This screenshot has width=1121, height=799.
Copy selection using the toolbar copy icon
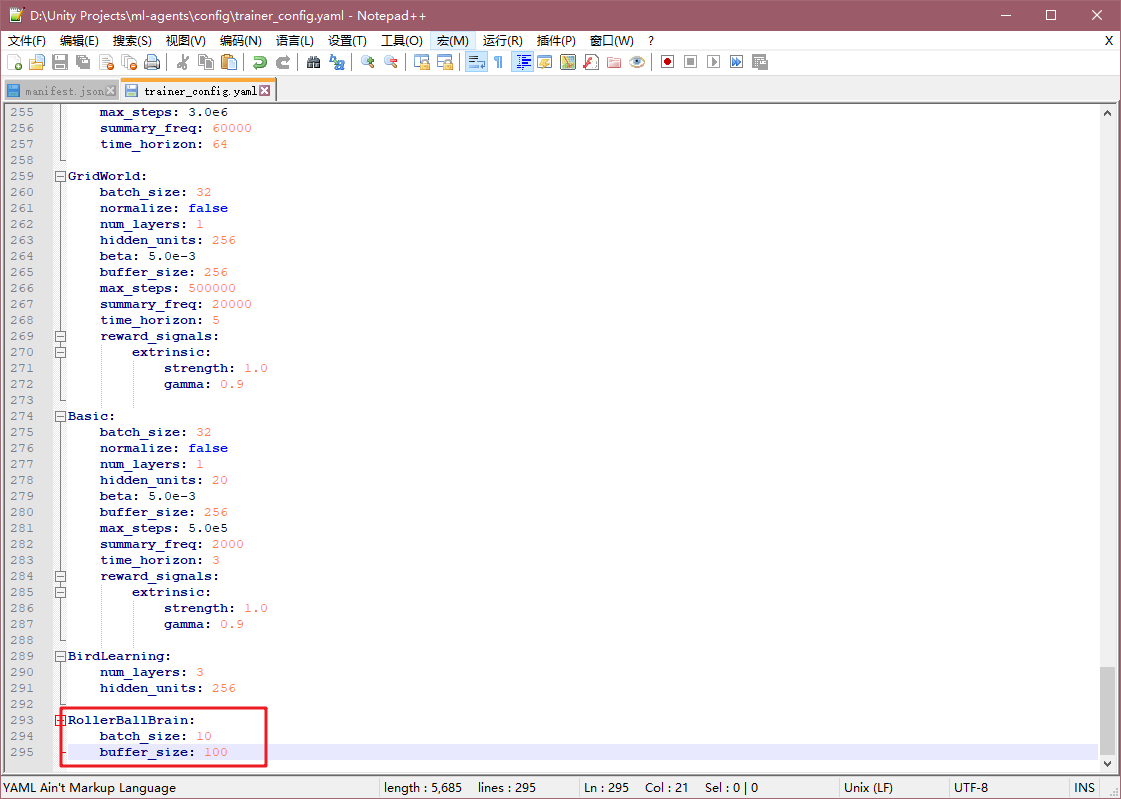tap(206, 62)
